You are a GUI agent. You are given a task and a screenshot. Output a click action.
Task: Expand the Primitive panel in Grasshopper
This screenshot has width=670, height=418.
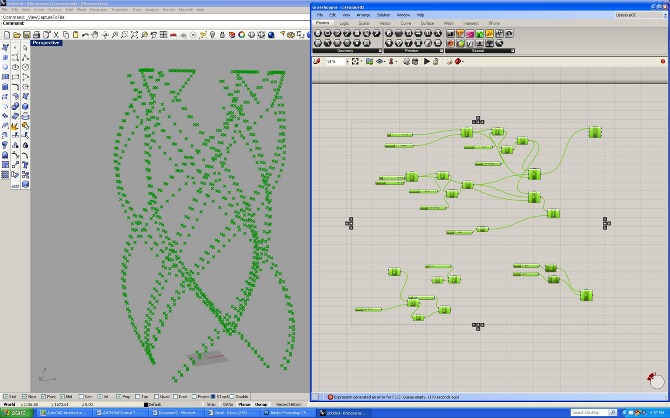click(x=441, y=50)
